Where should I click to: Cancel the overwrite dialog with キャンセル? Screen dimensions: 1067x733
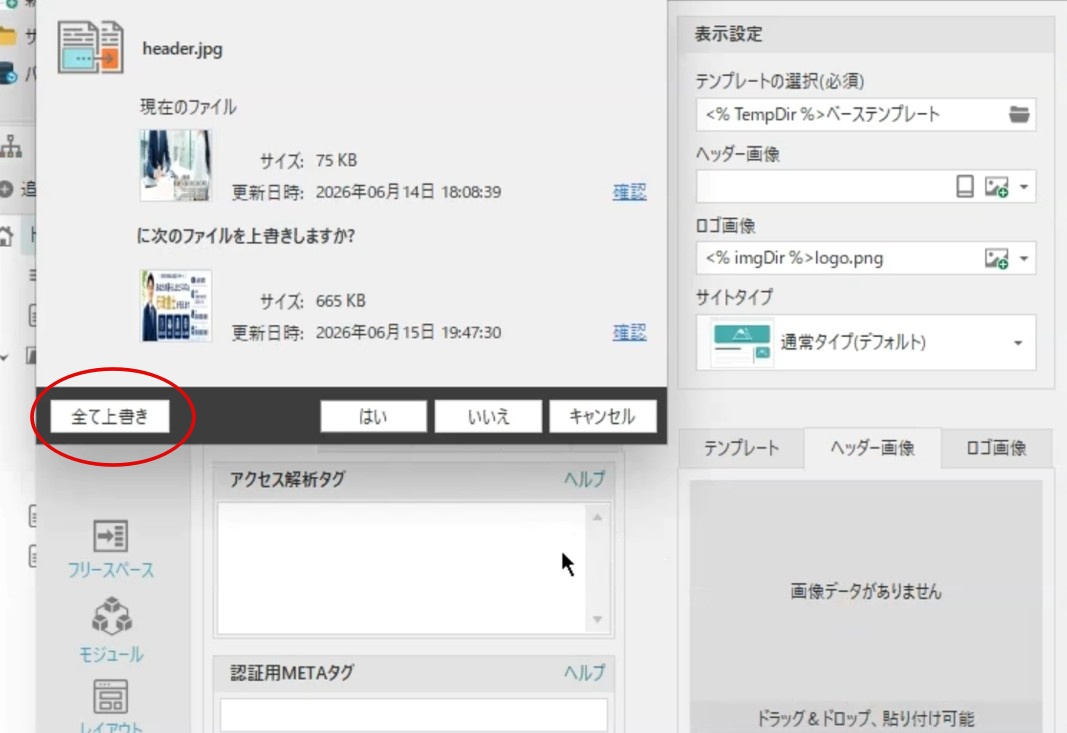[x=602, y=416]
